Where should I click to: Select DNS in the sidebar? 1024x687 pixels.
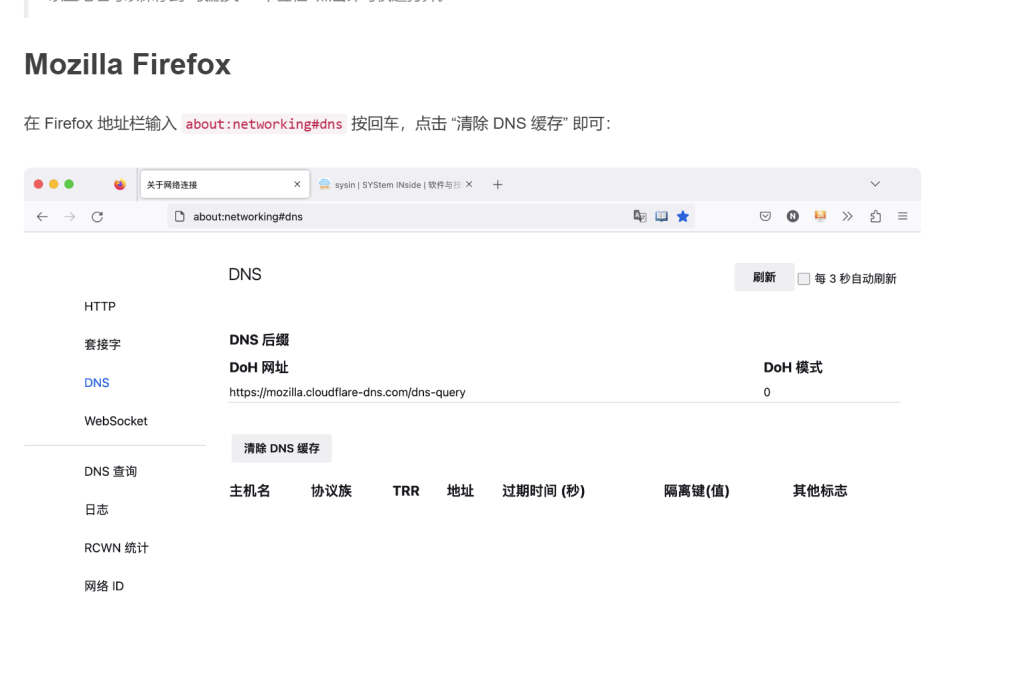pos(97,383)
